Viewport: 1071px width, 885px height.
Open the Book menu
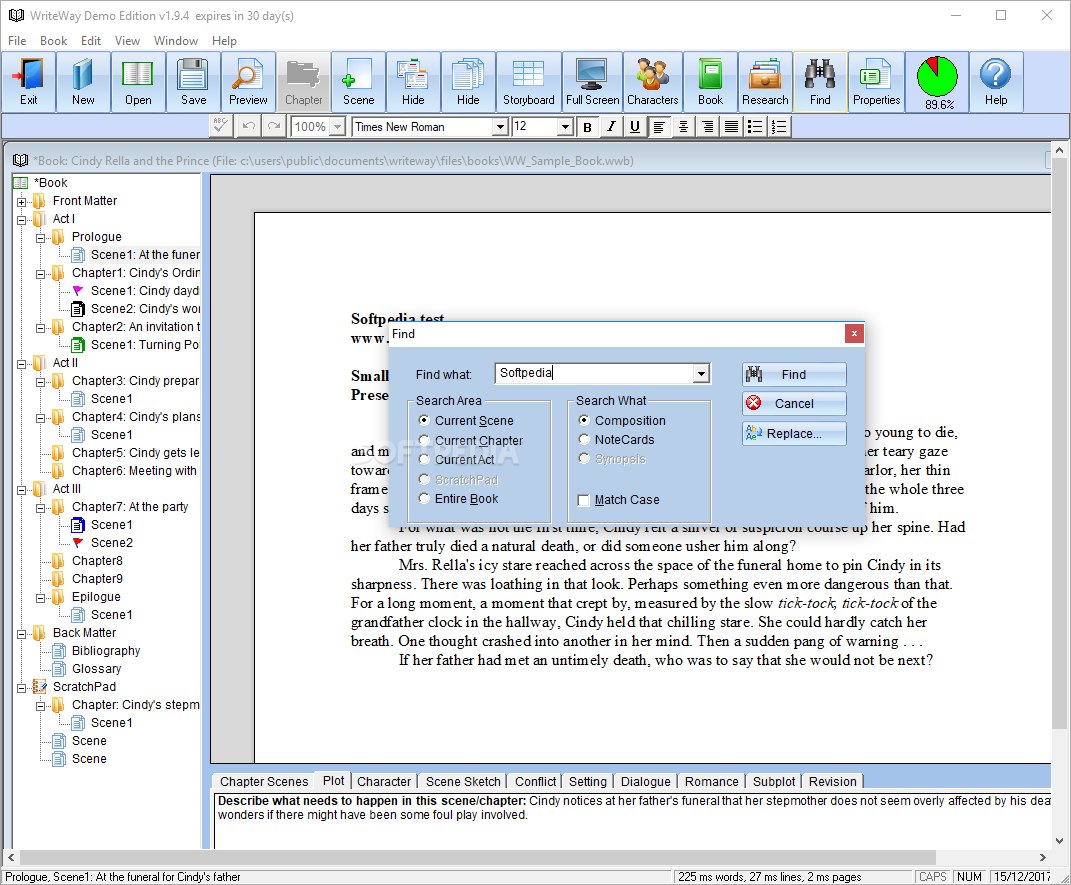point(53,41)
